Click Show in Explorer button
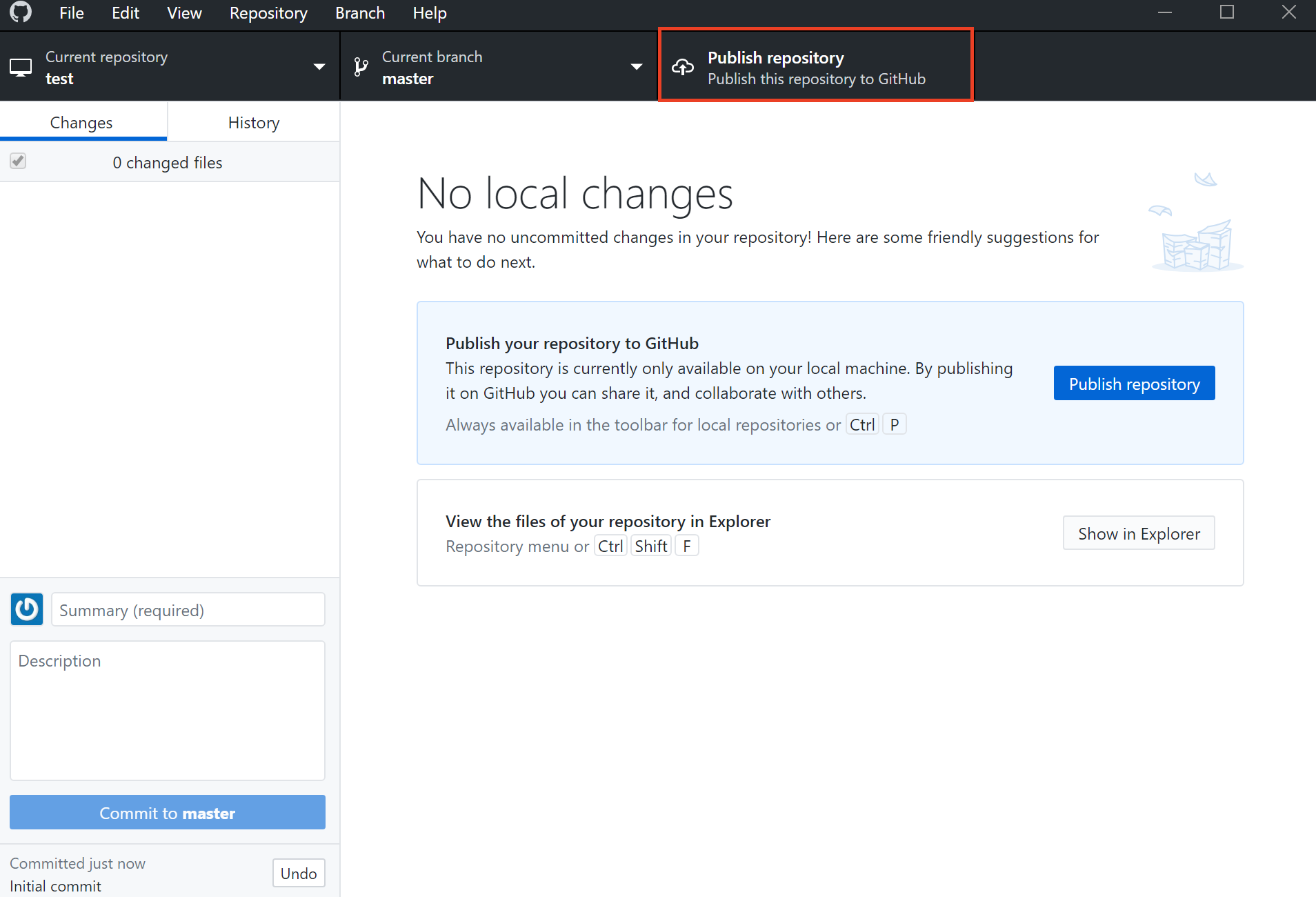The height and width of the screenshot is (897, 1316). click(1139, 533)
